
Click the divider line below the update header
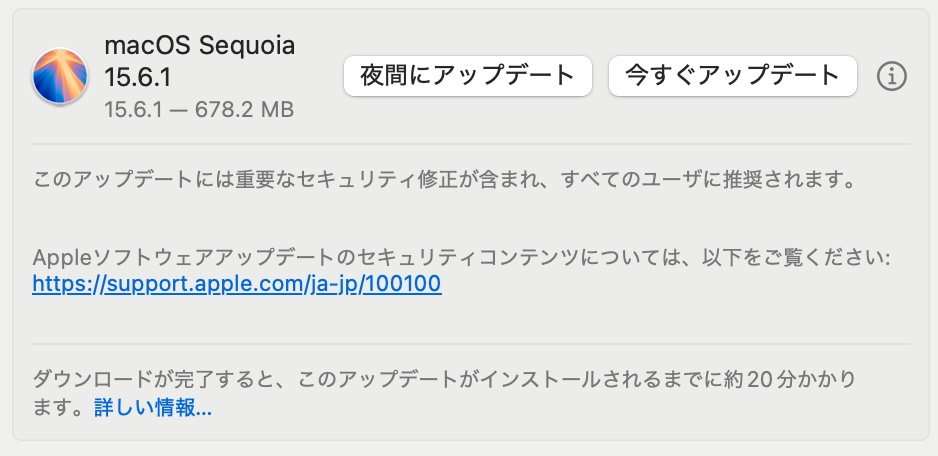click(x=470, y=144)
